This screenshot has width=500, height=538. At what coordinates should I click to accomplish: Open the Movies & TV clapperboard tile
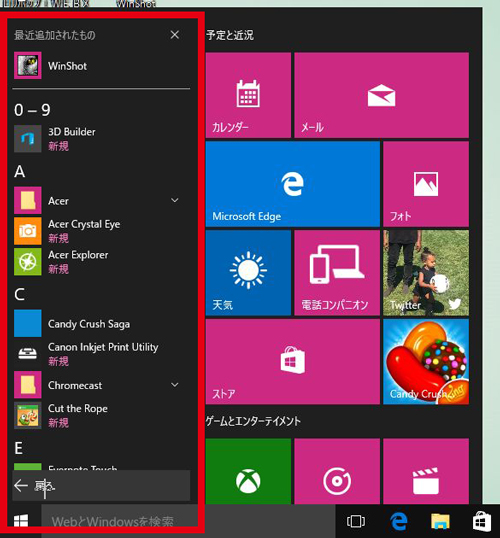(x=426, y=471)
